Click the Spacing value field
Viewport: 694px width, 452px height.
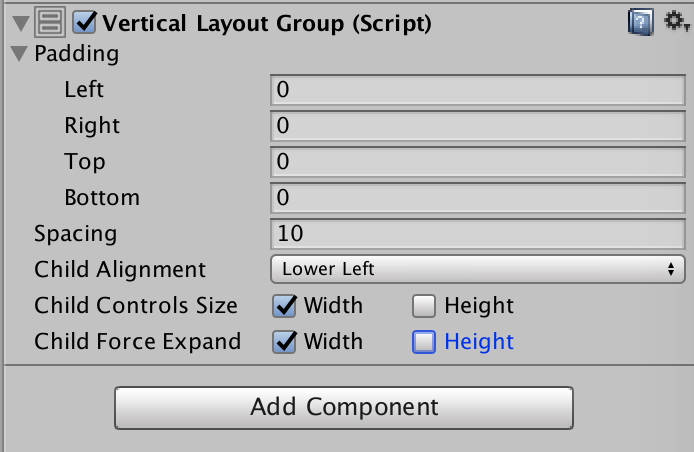click(477, 233)
